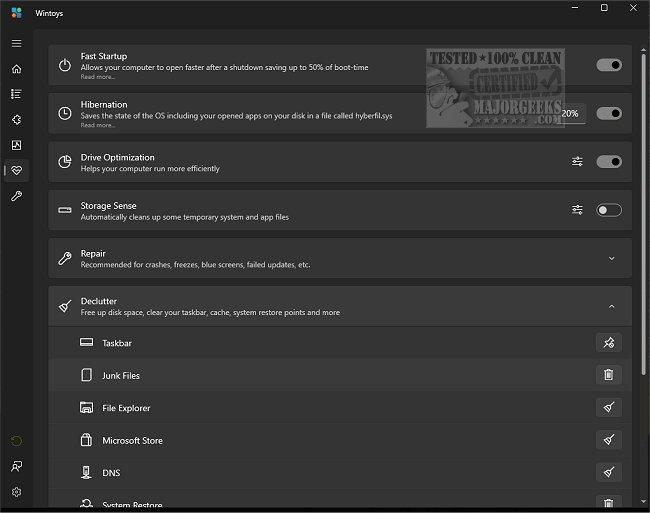
Task: Click the Repair wrench icon
Action: [x=65, y=258]
